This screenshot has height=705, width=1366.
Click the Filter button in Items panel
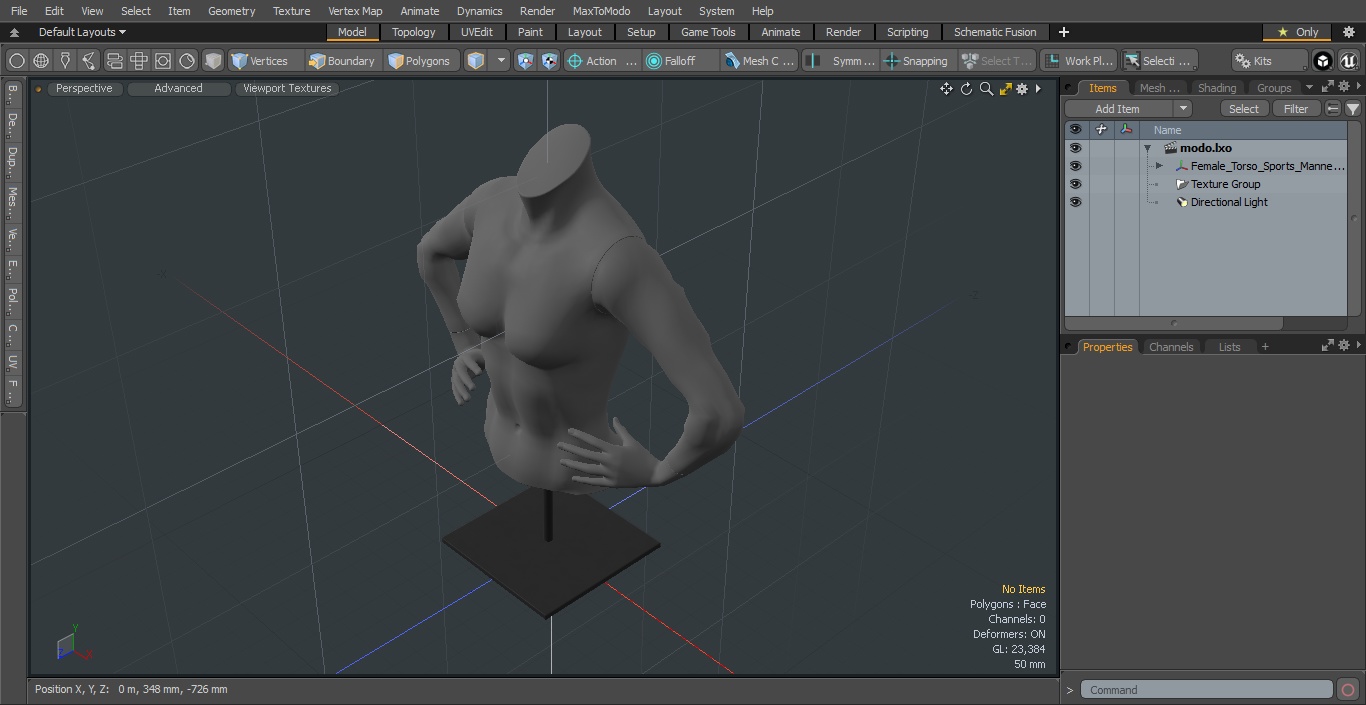pyautogui.click(x=1296, y=109)
